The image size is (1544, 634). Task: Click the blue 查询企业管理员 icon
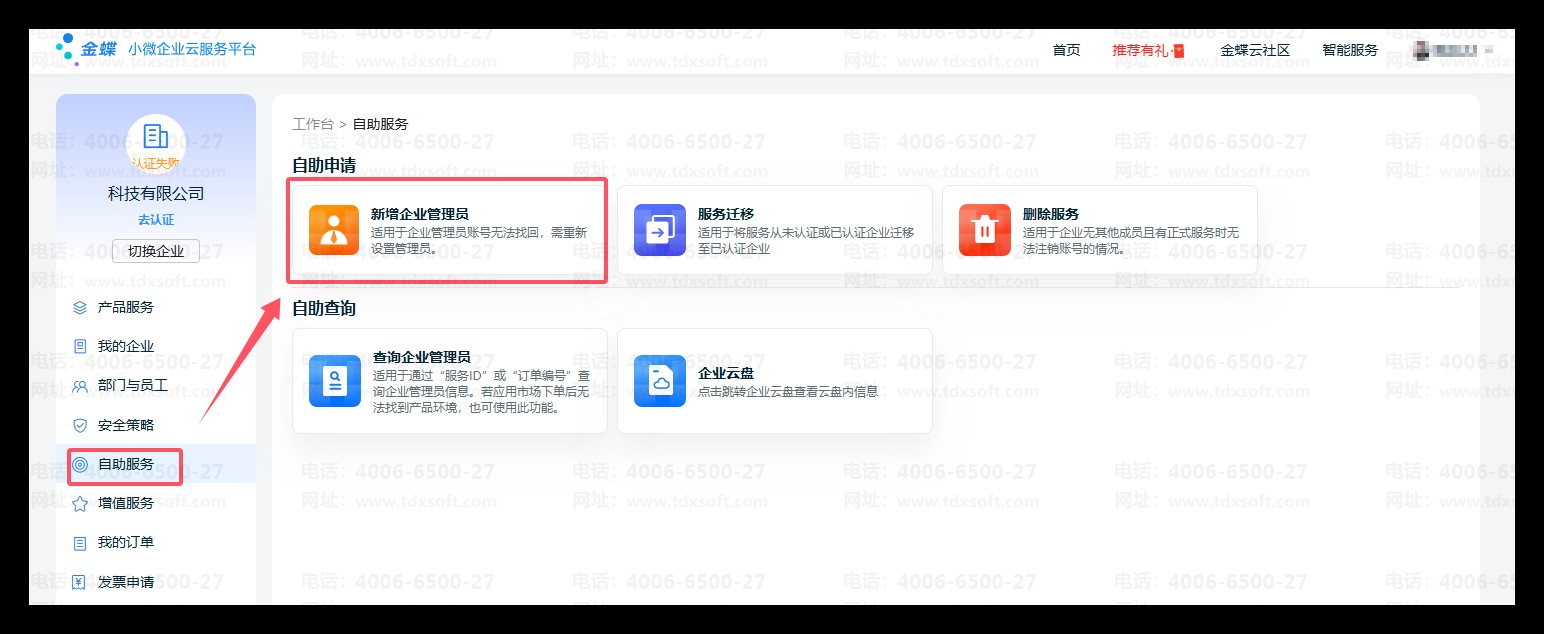(334, 381)
